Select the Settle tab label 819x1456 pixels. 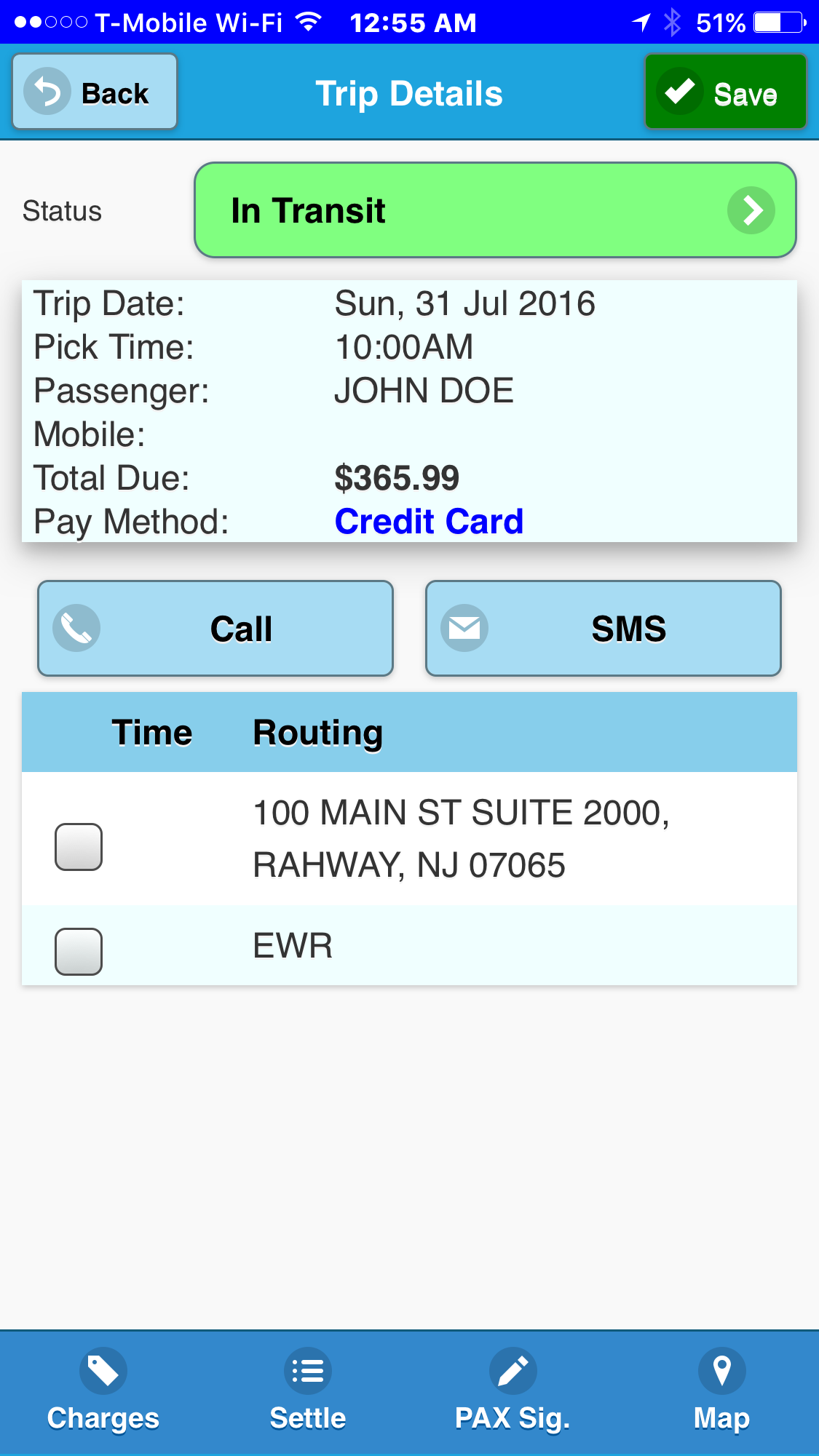click(308, 1418)
